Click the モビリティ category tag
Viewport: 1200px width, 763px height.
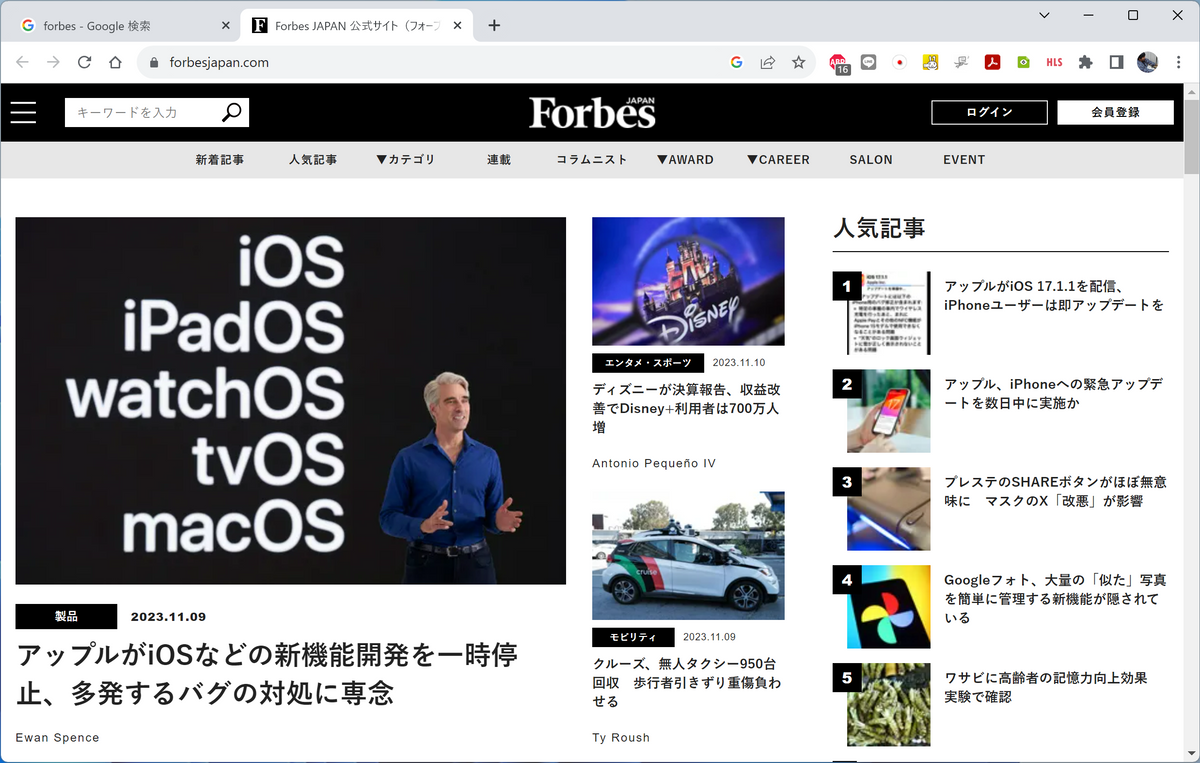(x=633, y=637)
